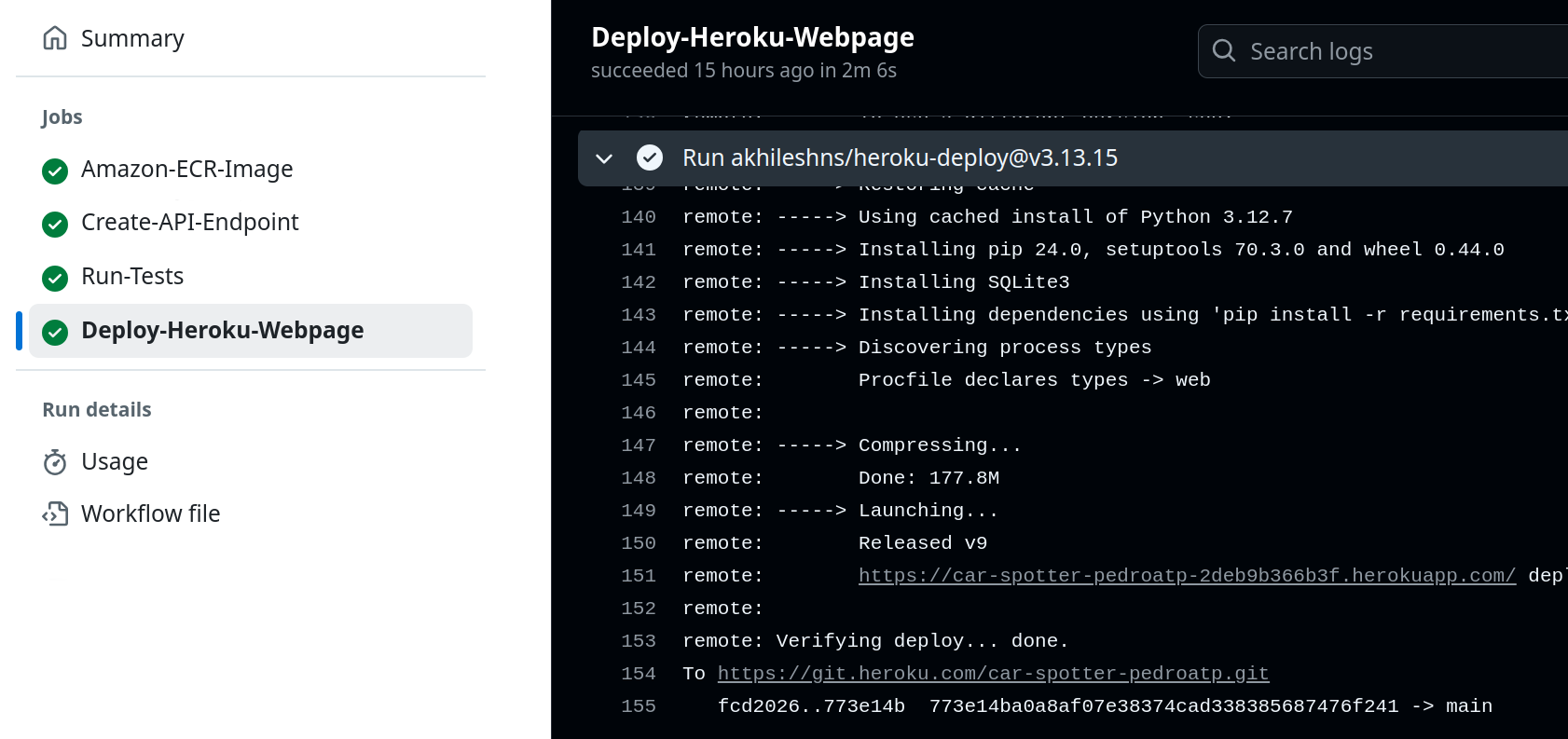Click log line number 152

click(x=639, y=609)
